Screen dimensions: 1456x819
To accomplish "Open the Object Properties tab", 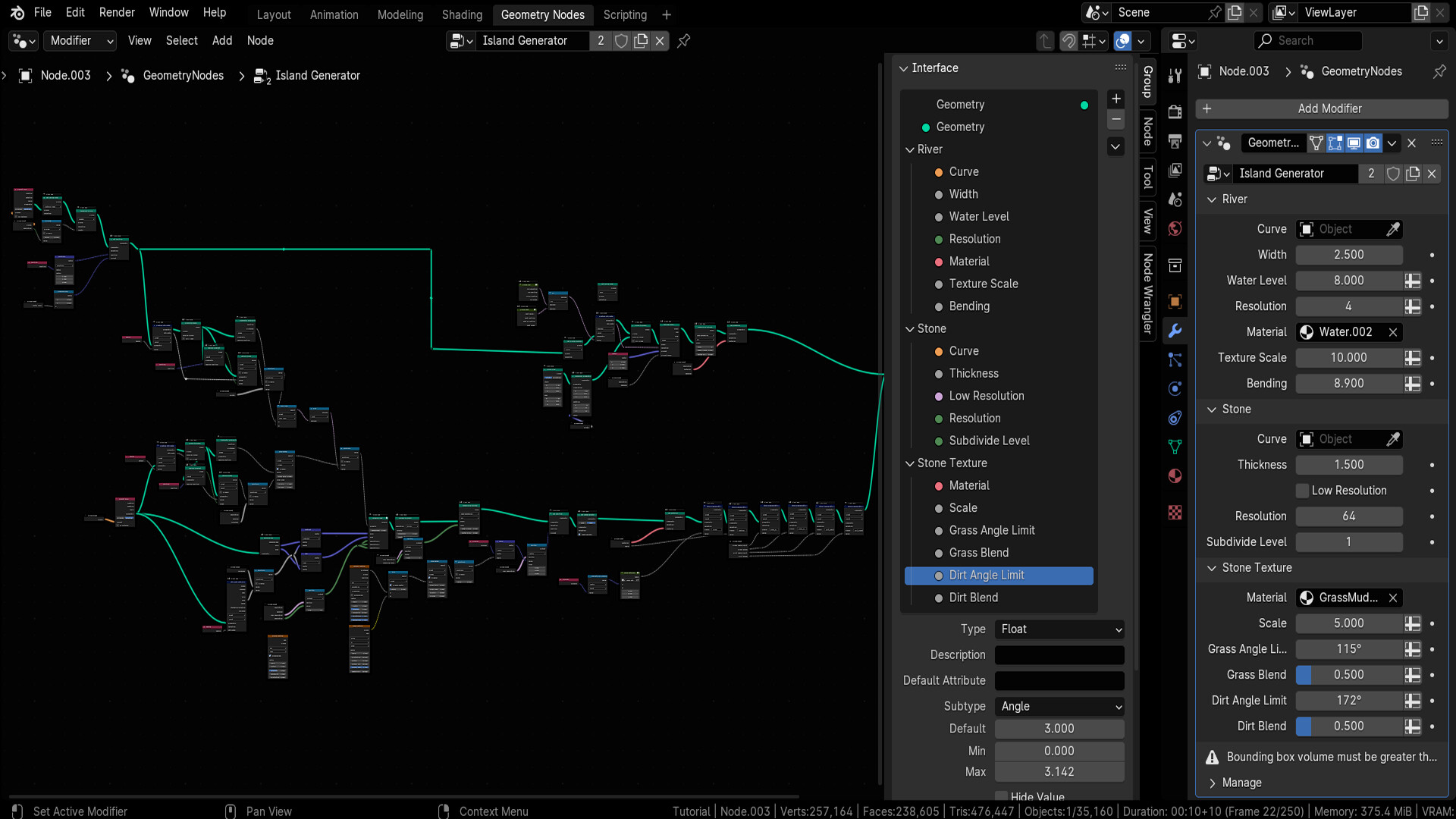I will click(x=1175, y=301).
